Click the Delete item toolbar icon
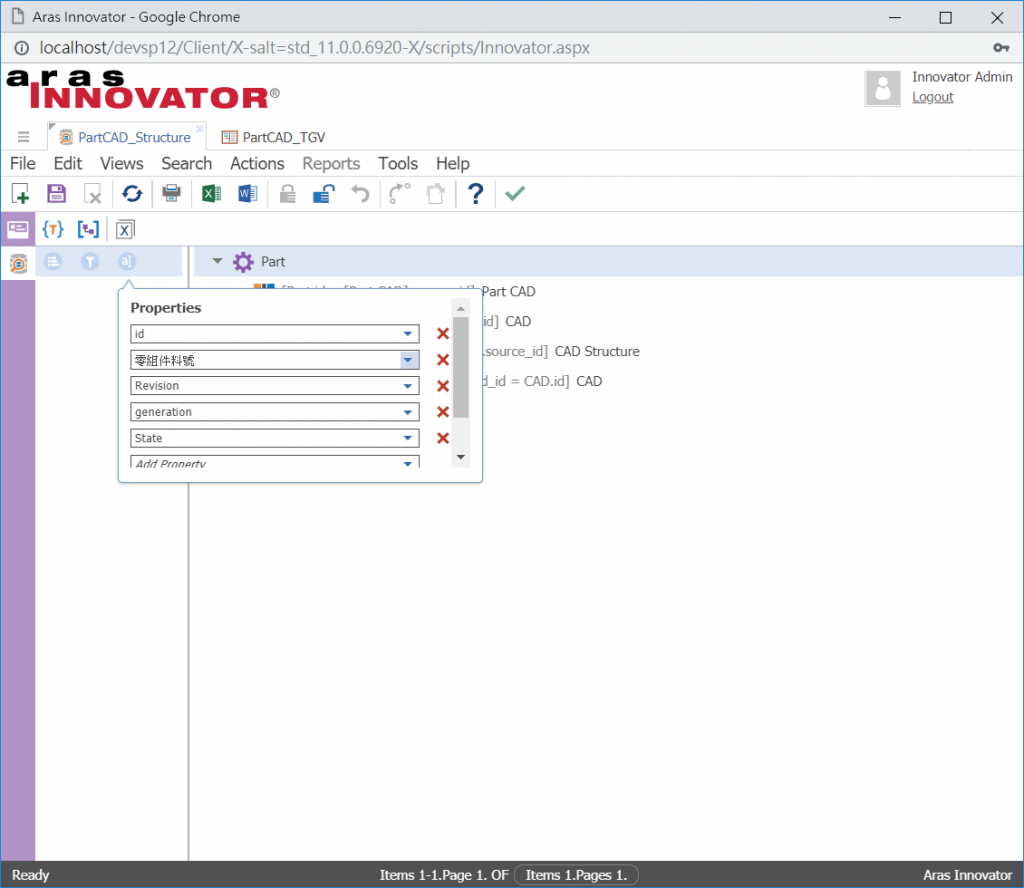Viewport: 1024px width, 888px height. coord(93,194)
